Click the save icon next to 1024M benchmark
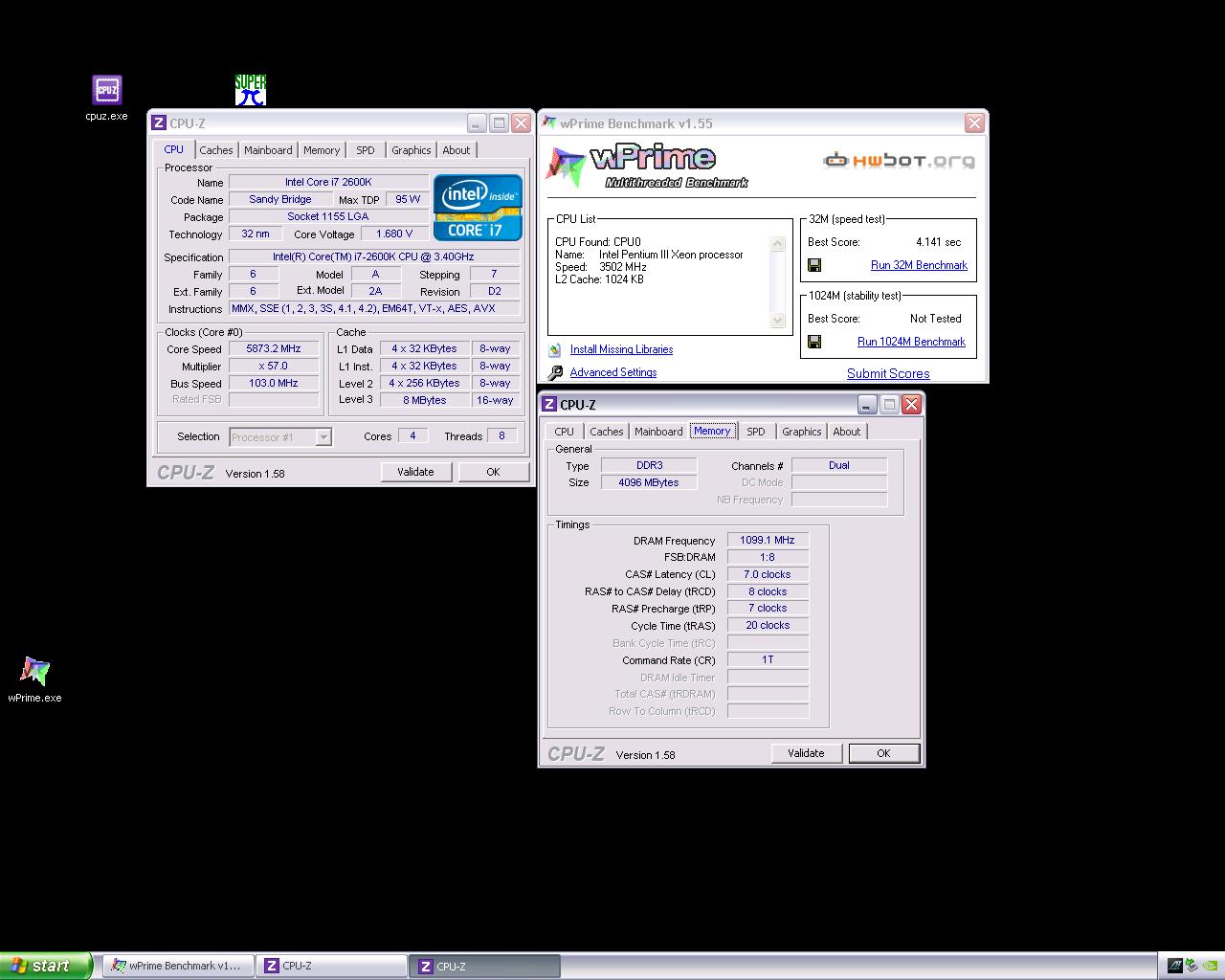 (x=814, y=342)
